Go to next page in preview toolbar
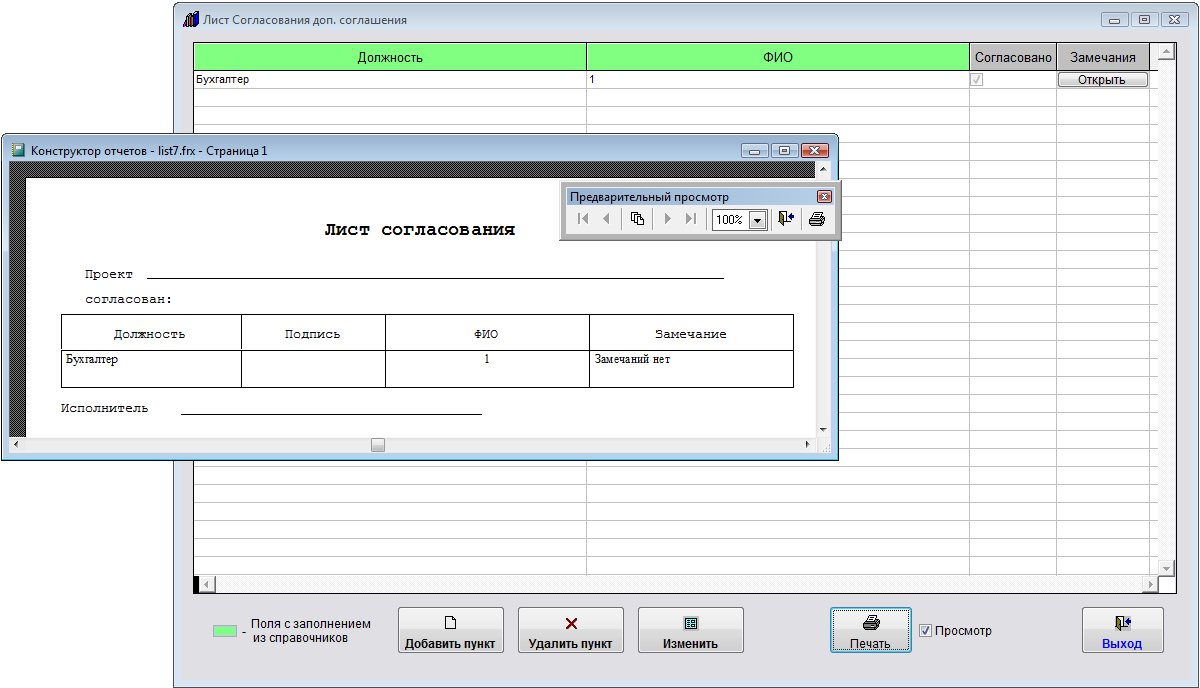Screen dimensions: 1200x688 click(667, 219)
